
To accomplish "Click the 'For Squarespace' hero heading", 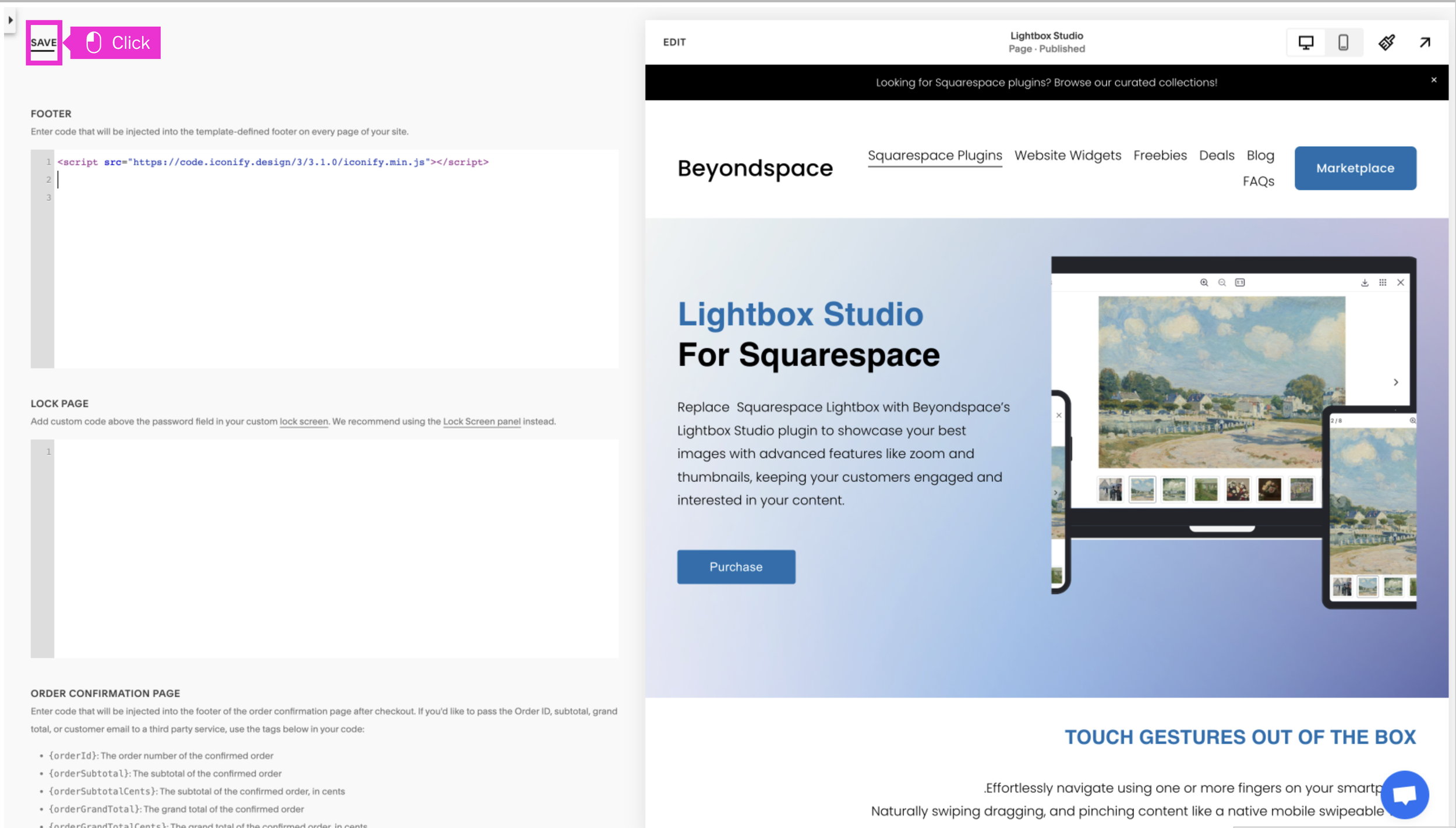I will pos(808,355).
